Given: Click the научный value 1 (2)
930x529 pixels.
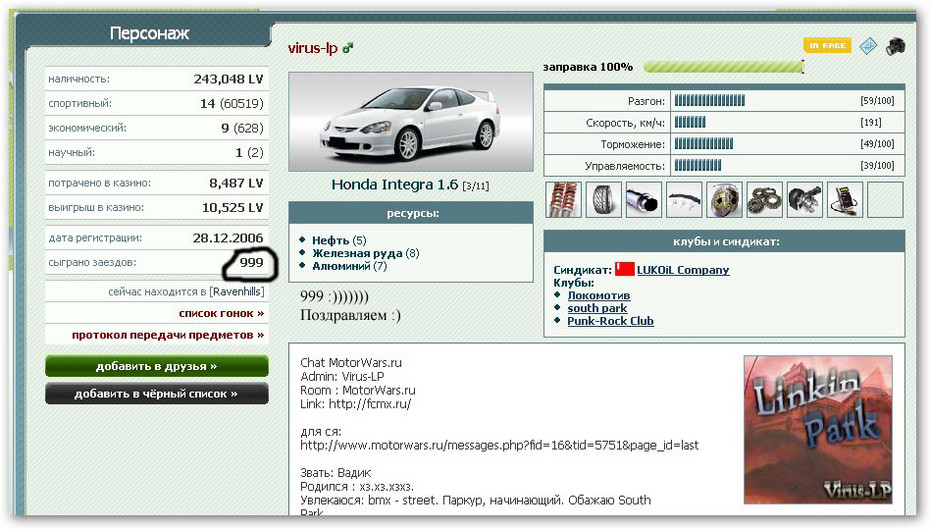Looking at the screenshot, I should coord(249,153).
